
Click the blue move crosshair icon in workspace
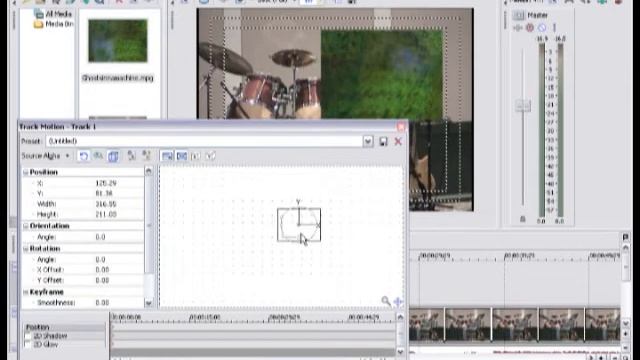(x=398, y=302)
